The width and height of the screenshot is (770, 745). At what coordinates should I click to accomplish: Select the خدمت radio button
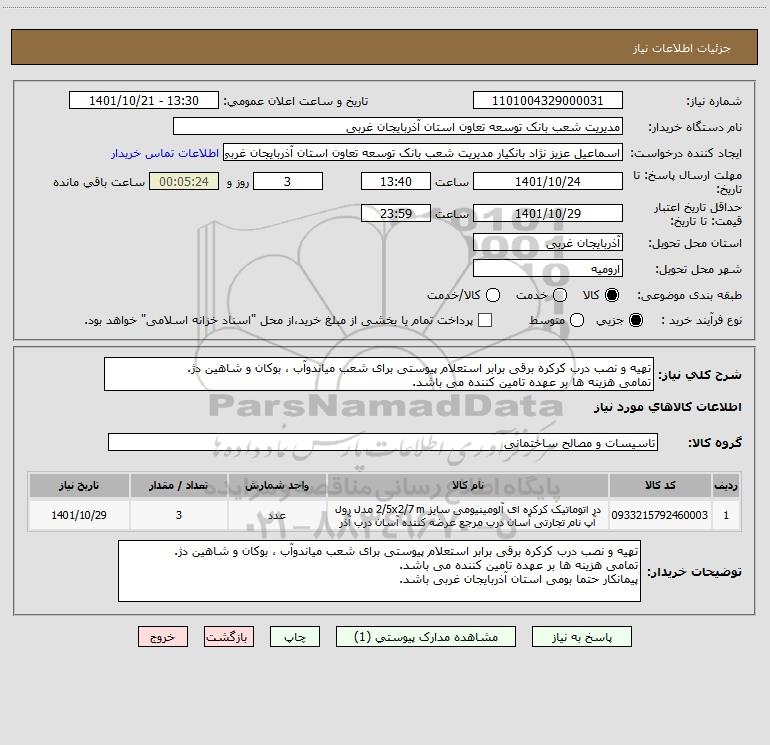(x=560, y=295)
